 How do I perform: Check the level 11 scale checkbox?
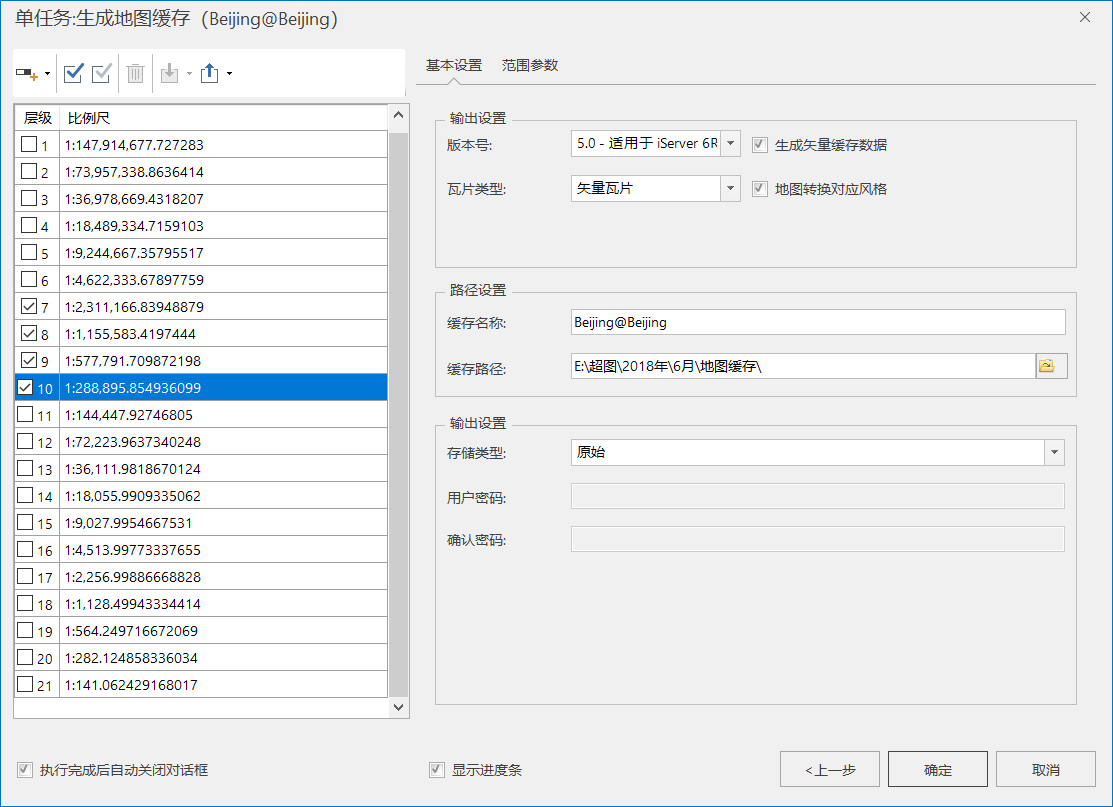(x=27, y=415)
